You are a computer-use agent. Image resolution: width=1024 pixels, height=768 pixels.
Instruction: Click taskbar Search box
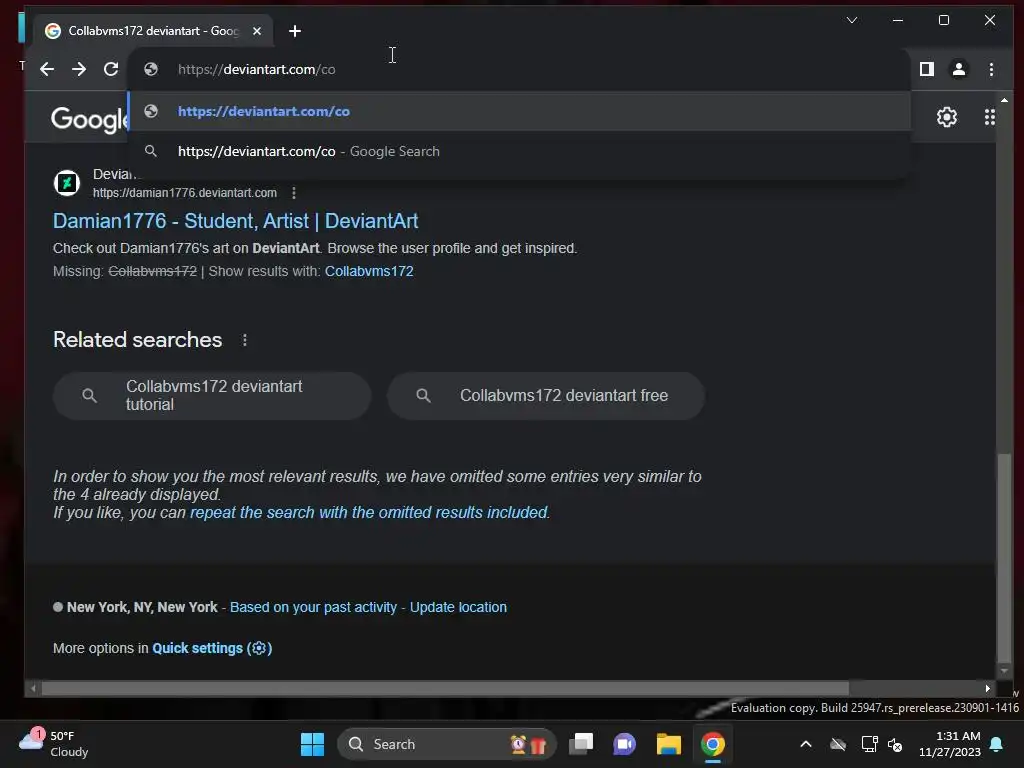pos(446,744)
